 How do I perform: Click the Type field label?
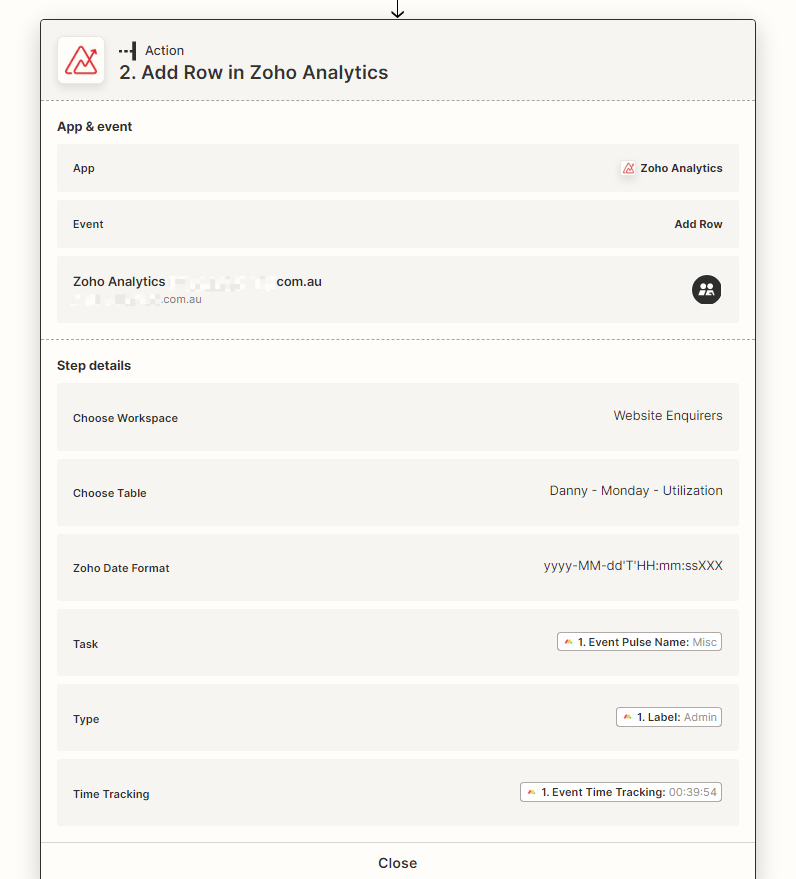click(86, 719)
